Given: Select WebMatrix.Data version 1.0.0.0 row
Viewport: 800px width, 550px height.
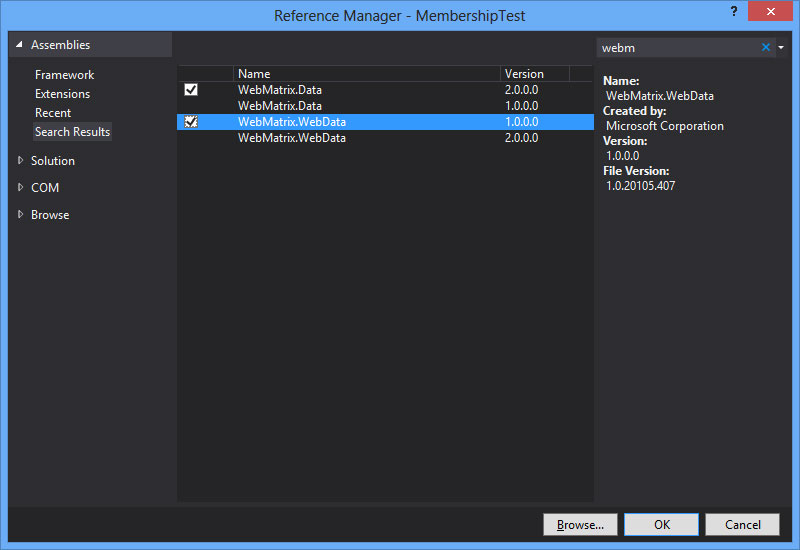Looking at the screenshot, I should (385, 106).
